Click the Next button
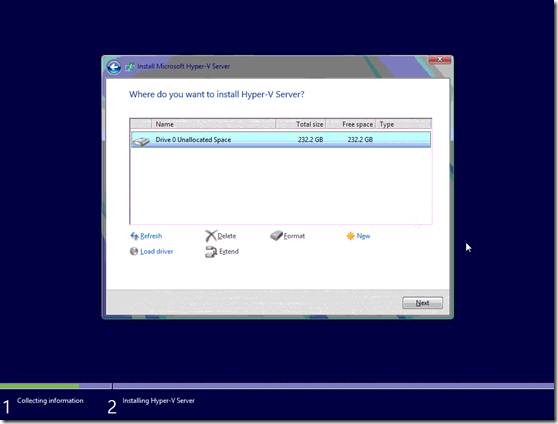This screenshot has width=558, height=424. (422, 303)
